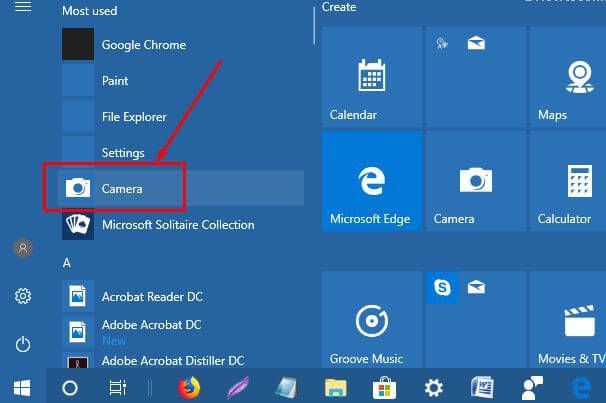Open File Explorer in Most used list
This screenshot has width=606, height=403.
(182, 116)
